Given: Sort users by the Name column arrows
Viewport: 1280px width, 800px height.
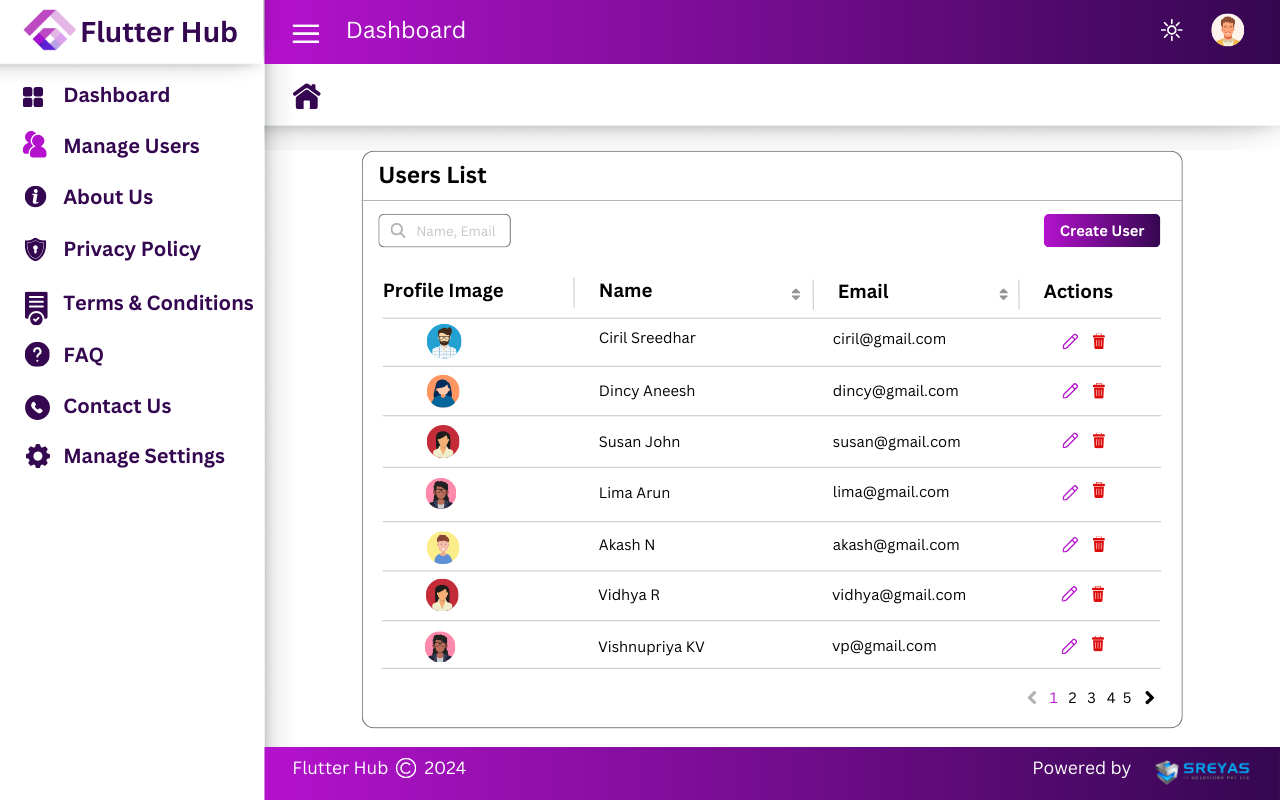Looking at the screenshot, I should [x=795, y=294].
